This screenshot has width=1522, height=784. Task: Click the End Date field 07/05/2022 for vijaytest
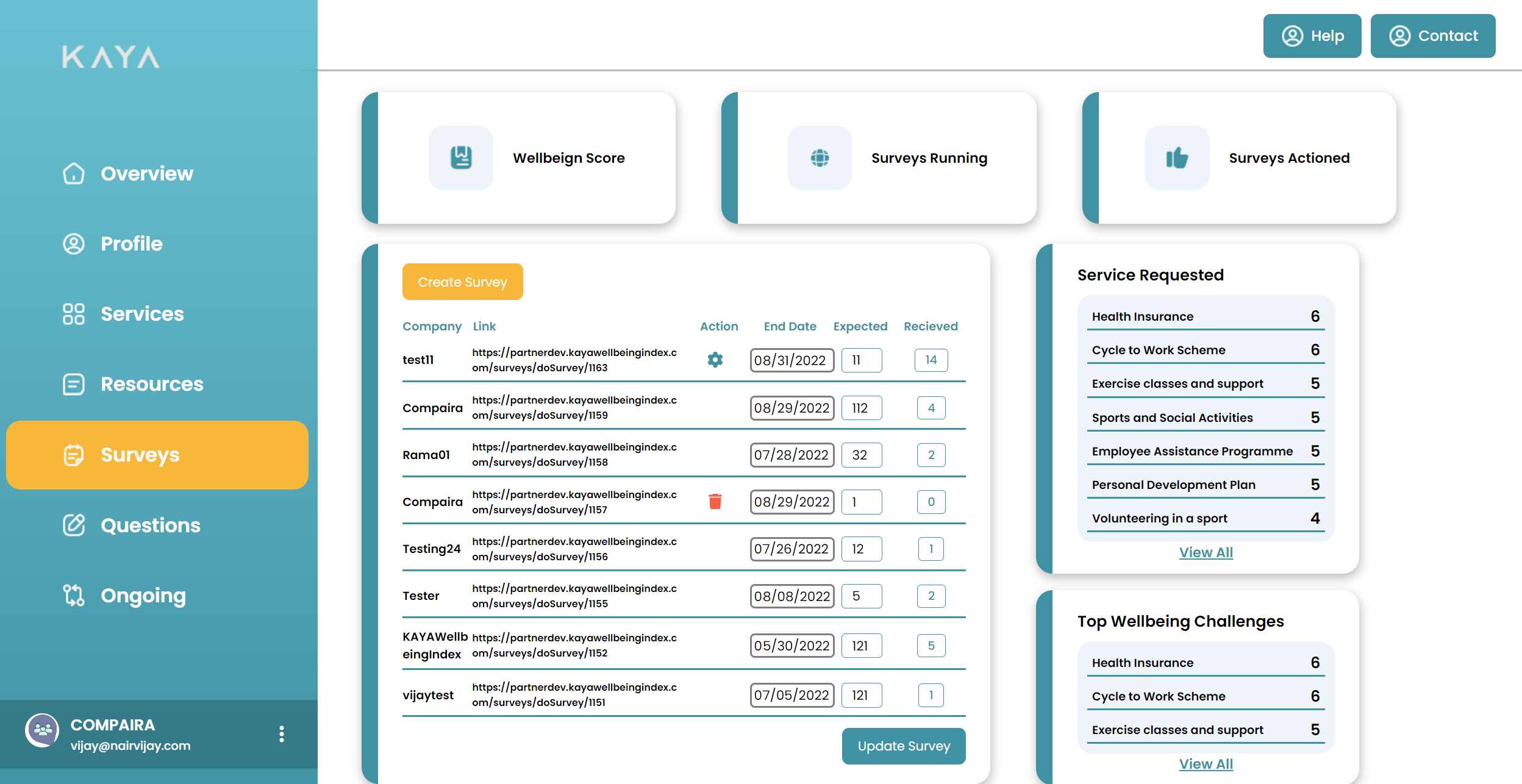[792, 695]
